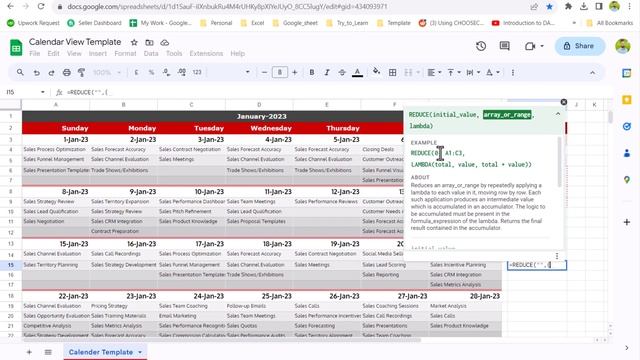
Task: Open formula help options three dots
Action: pos(557,256)
